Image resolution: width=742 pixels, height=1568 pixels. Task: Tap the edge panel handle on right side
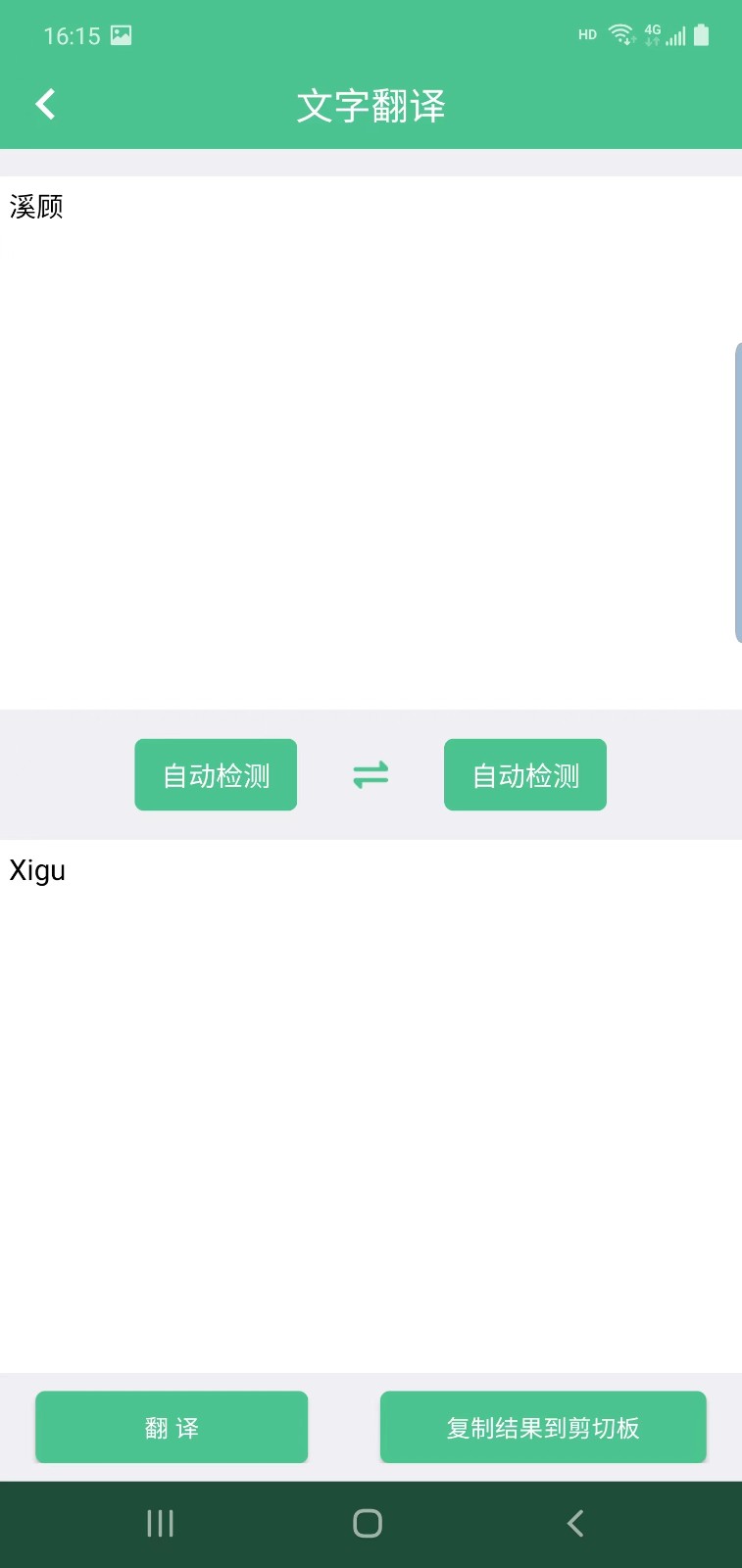[737, 493]
